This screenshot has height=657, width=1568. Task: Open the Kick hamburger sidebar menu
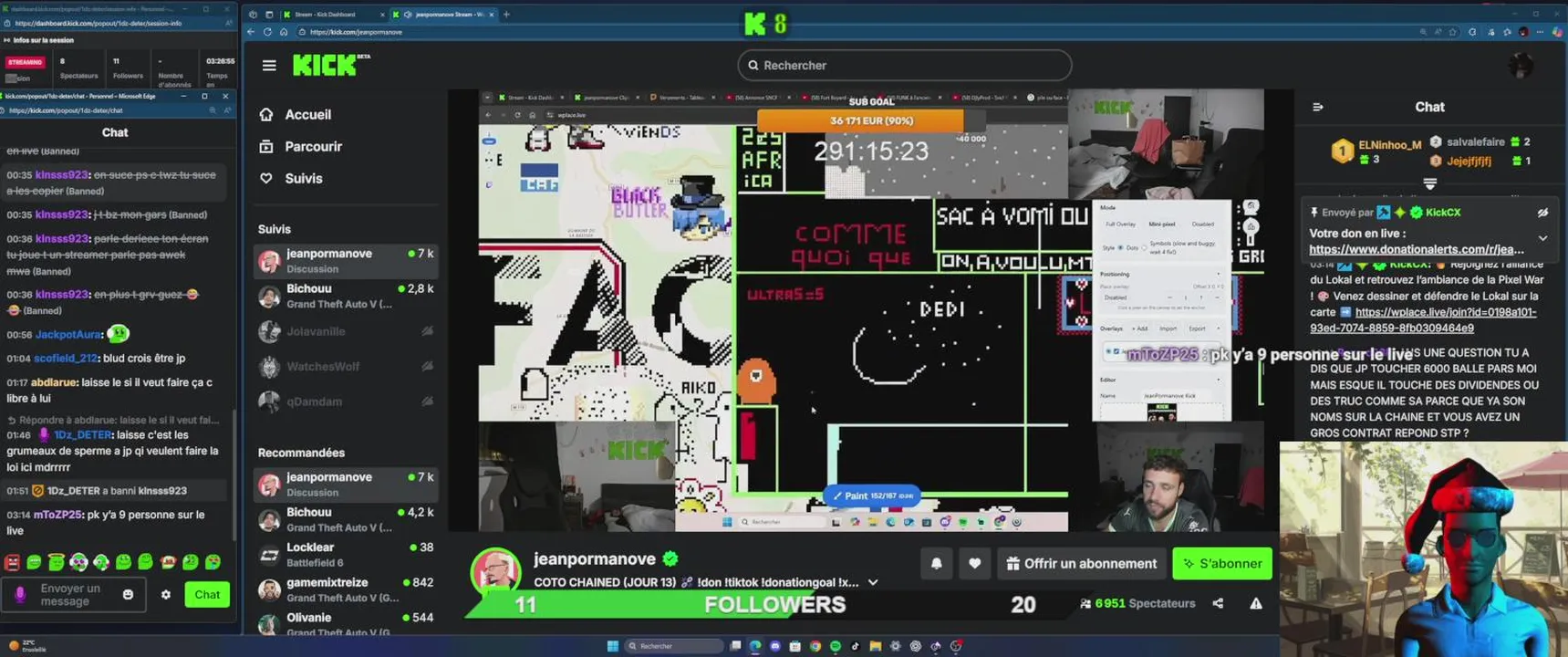pyautogui.click(x=269, y=66)
